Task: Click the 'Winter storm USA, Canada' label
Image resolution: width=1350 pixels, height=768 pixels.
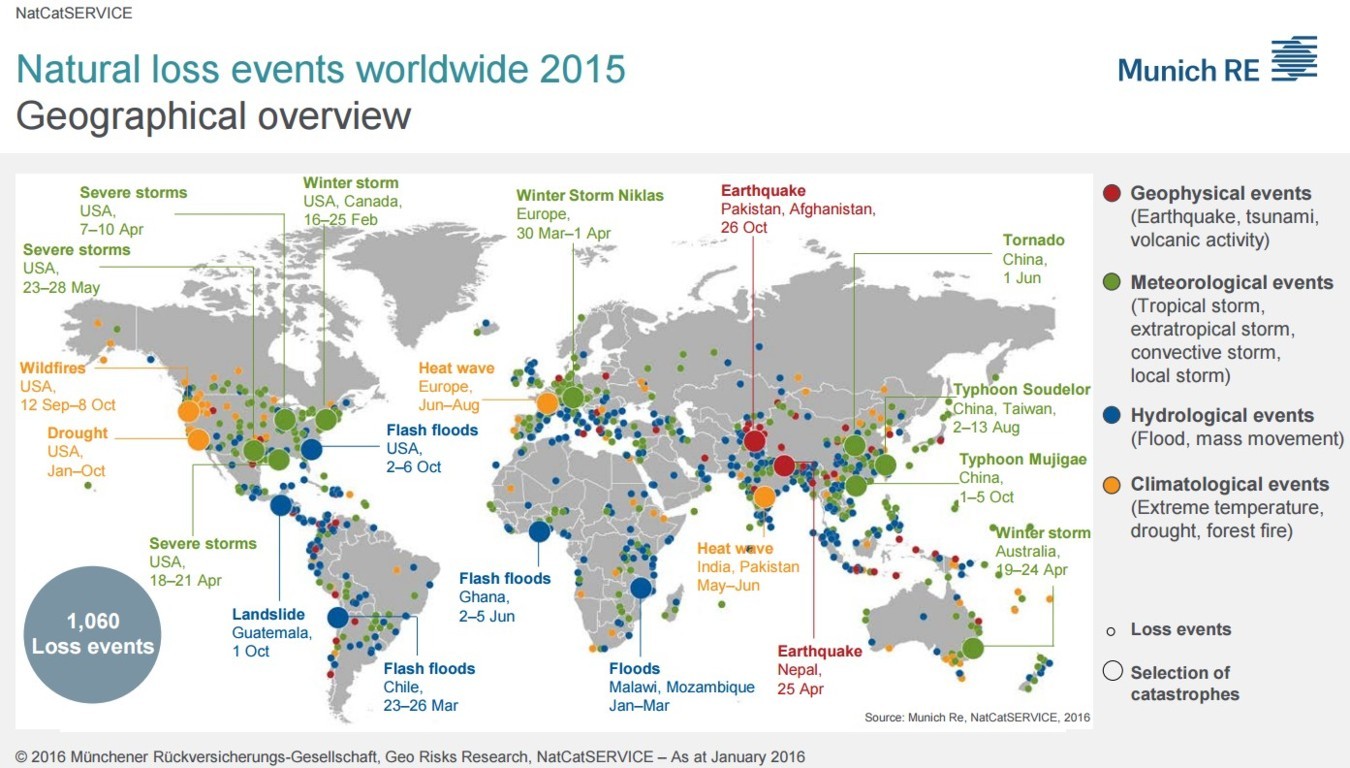Action: 352,201
